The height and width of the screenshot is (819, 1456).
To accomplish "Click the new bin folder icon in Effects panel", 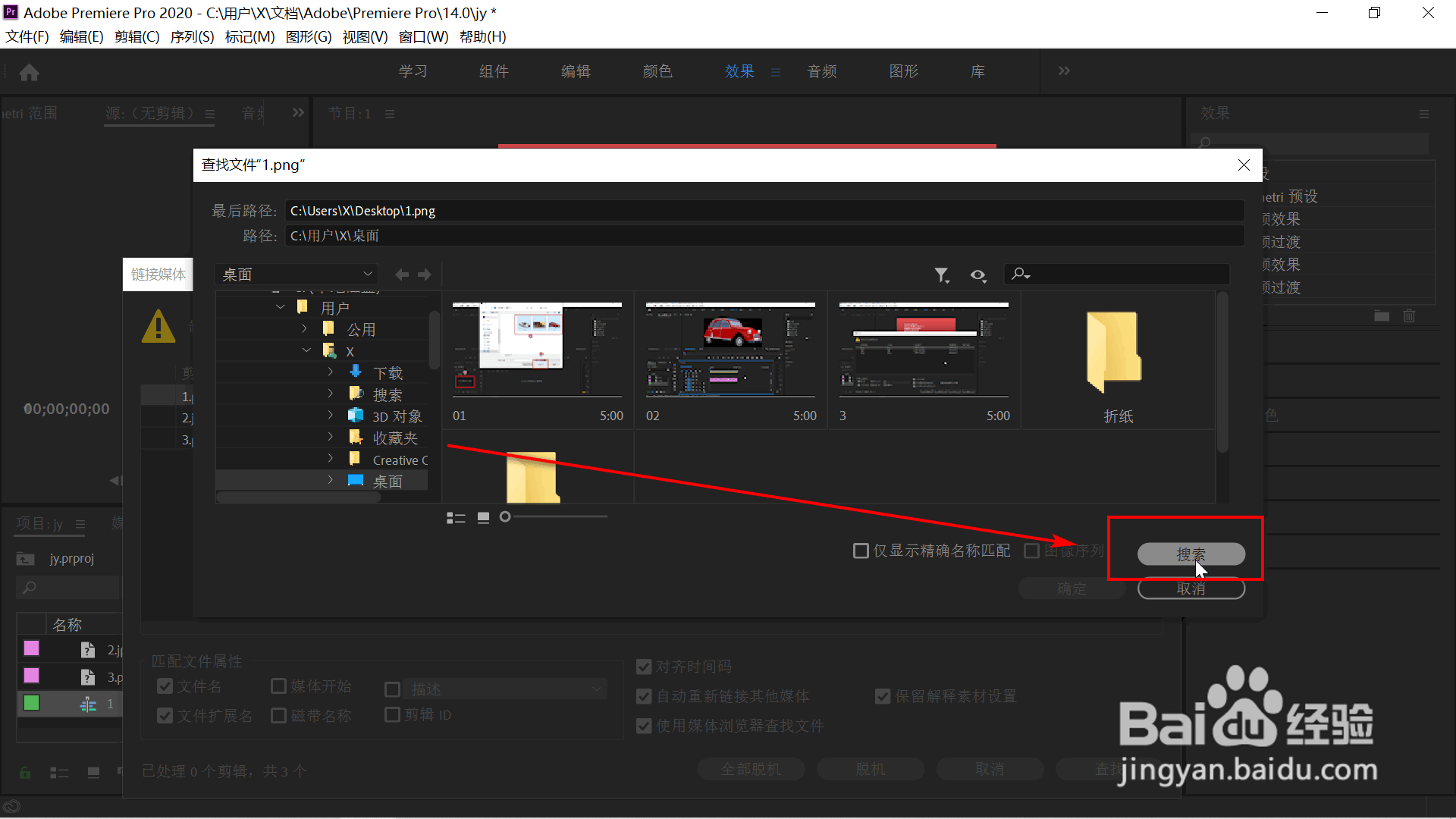I will 1382,315.
